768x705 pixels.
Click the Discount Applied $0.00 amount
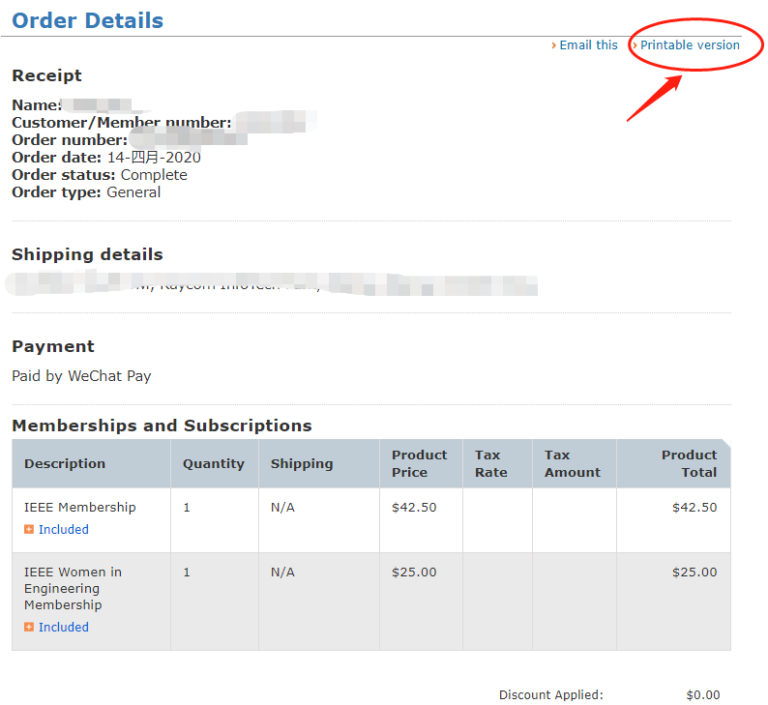coord(702,695)
